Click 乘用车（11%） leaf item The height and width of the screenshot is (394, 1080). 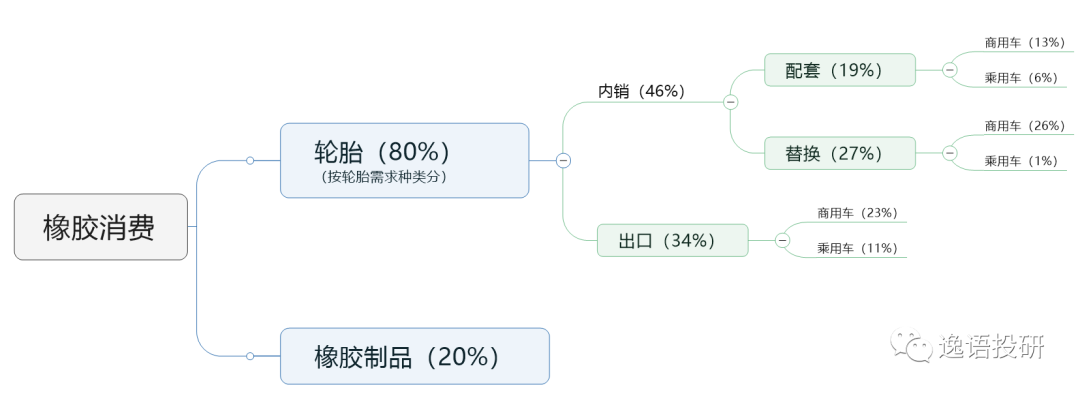tap(858, 248)
